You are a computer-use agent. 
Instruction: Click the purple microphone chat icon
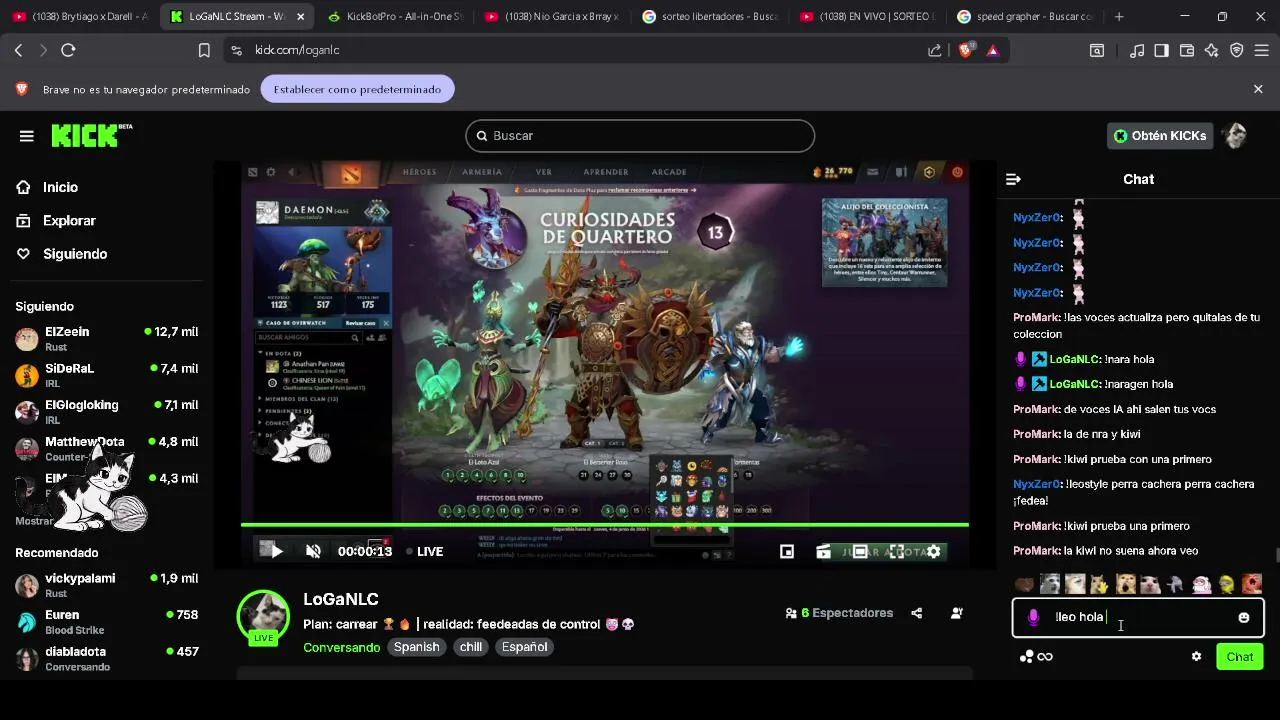1033,617
